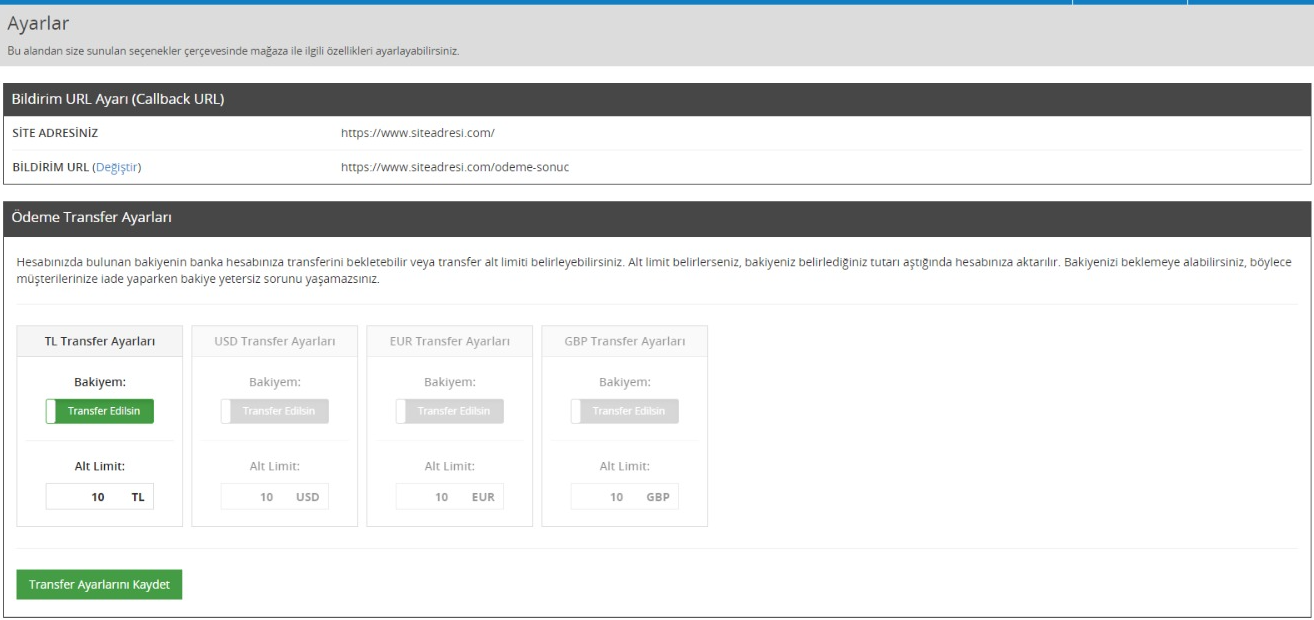Click the Değiştir link beside Bildirim URL

coord(117,167)
